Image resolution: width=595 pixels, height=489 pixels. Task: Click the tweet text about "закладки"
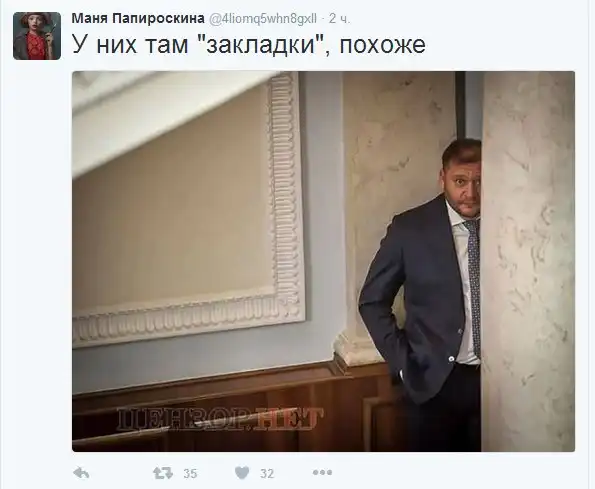coord(249,45)
